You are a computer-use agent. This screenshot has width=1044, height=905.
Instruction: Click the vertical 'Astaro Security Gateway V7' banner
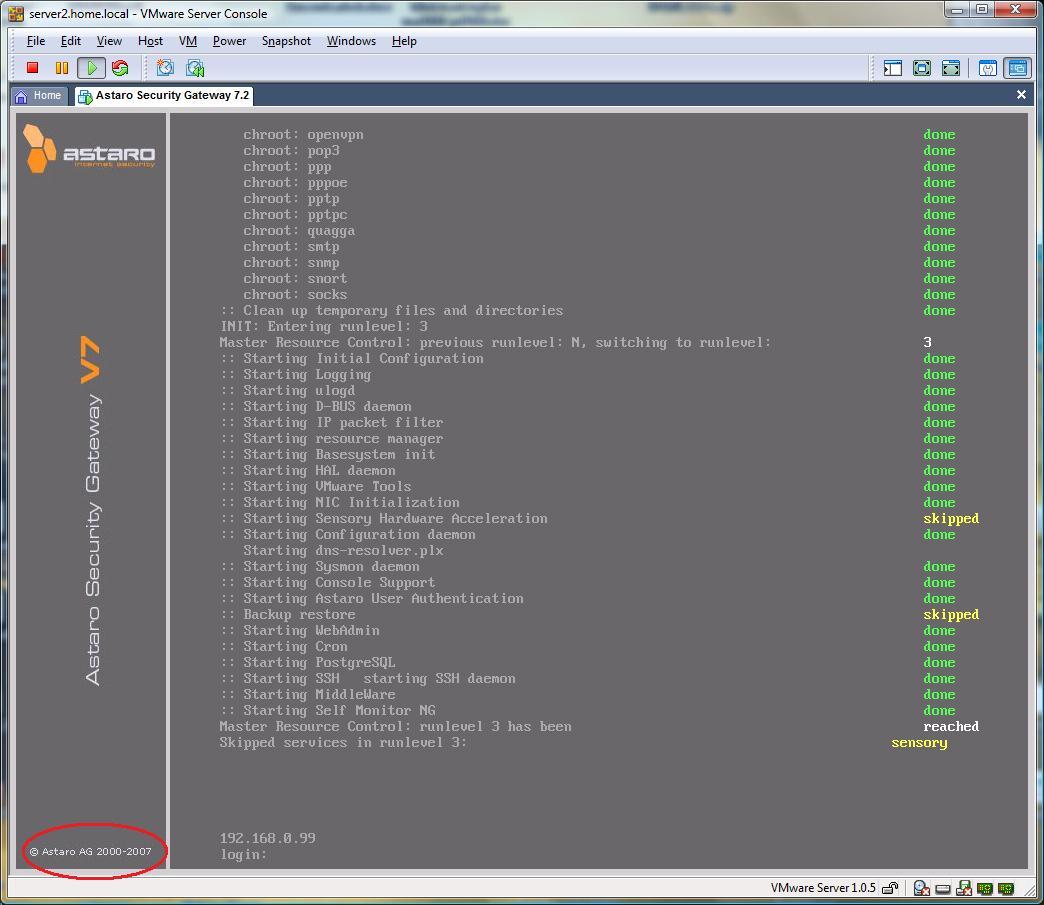93,511
